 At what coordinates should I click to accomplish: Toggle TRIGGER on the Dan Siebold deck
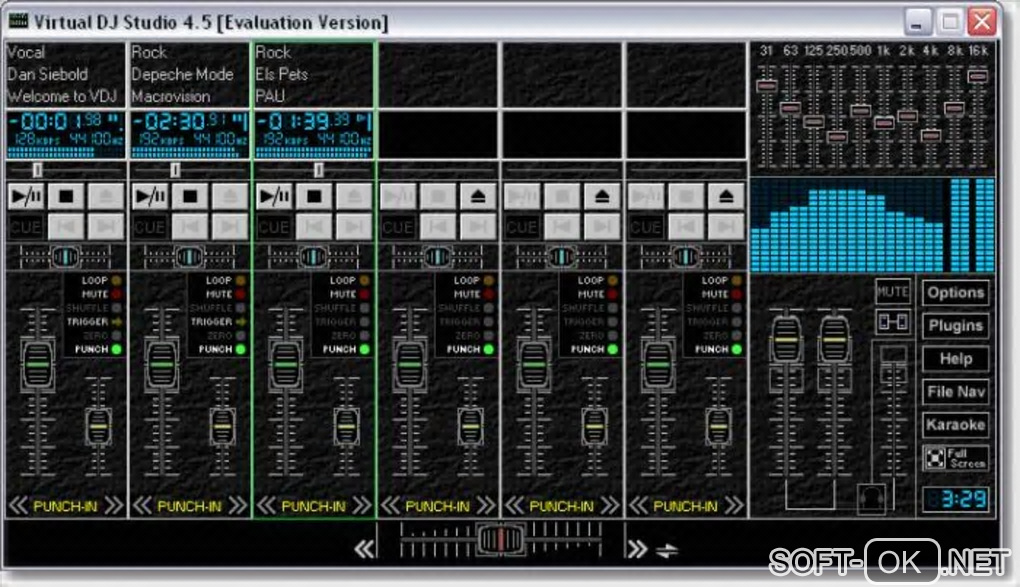point(116,321)
